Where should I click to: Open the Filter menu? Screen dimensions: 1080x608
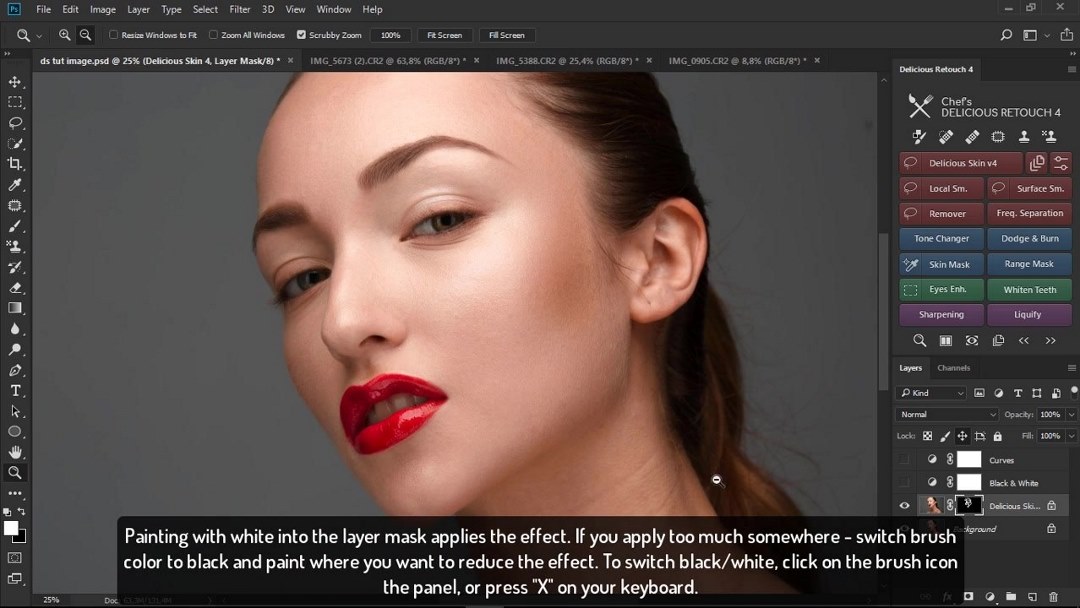tap(240, 10)
